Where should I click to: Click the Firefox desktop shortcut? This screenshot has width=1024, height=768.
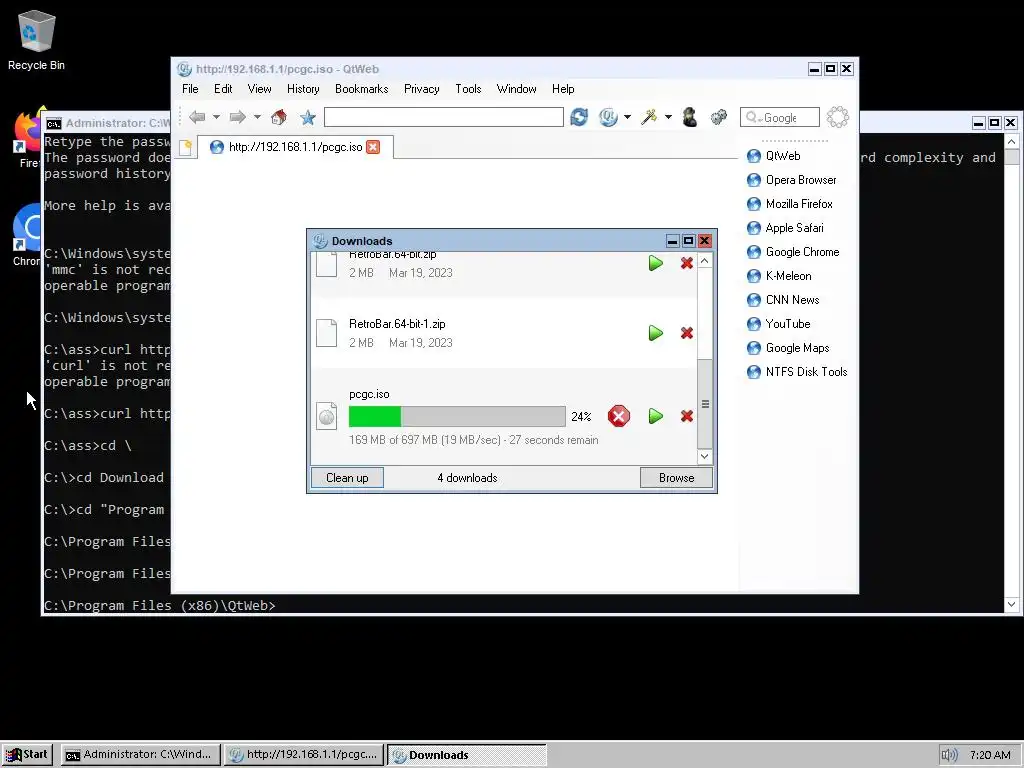[27, 139]
